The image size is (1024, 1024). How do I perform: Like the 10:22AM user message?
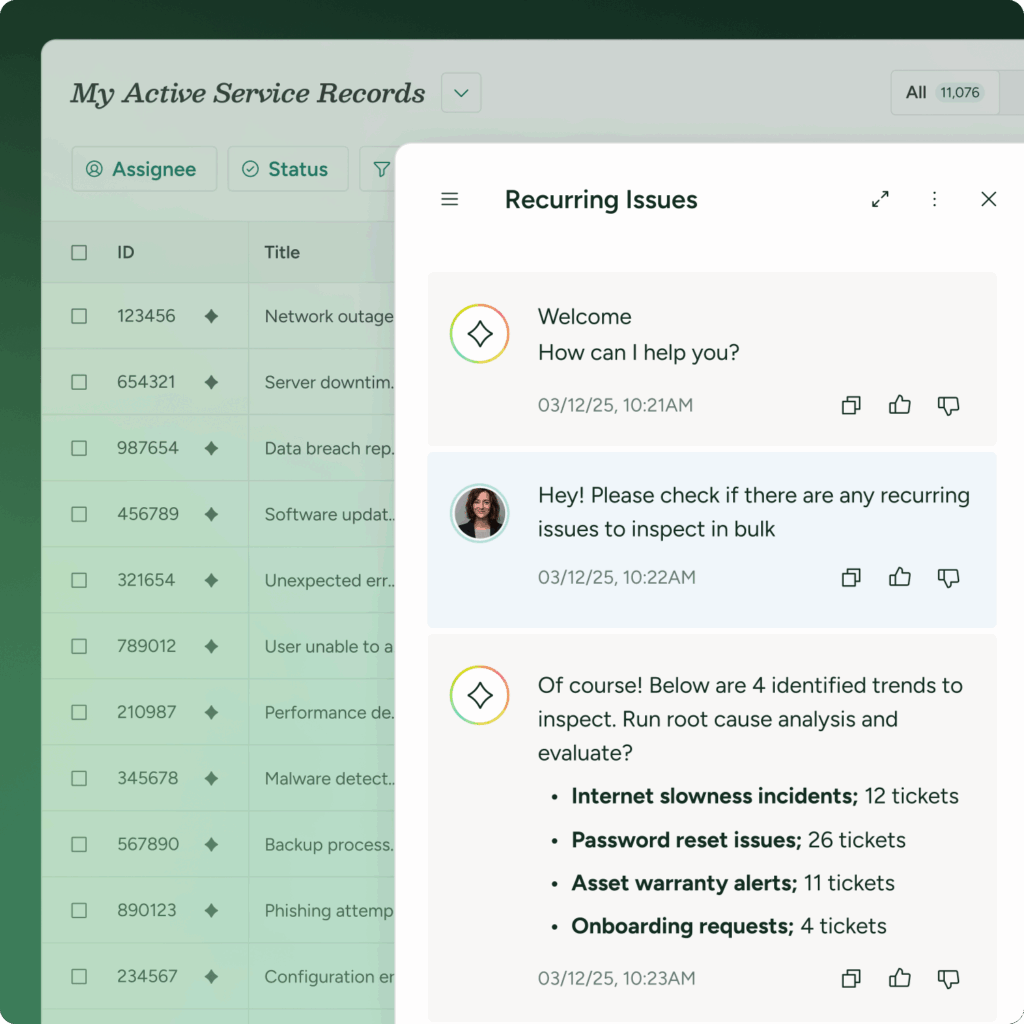click(899, 577)
